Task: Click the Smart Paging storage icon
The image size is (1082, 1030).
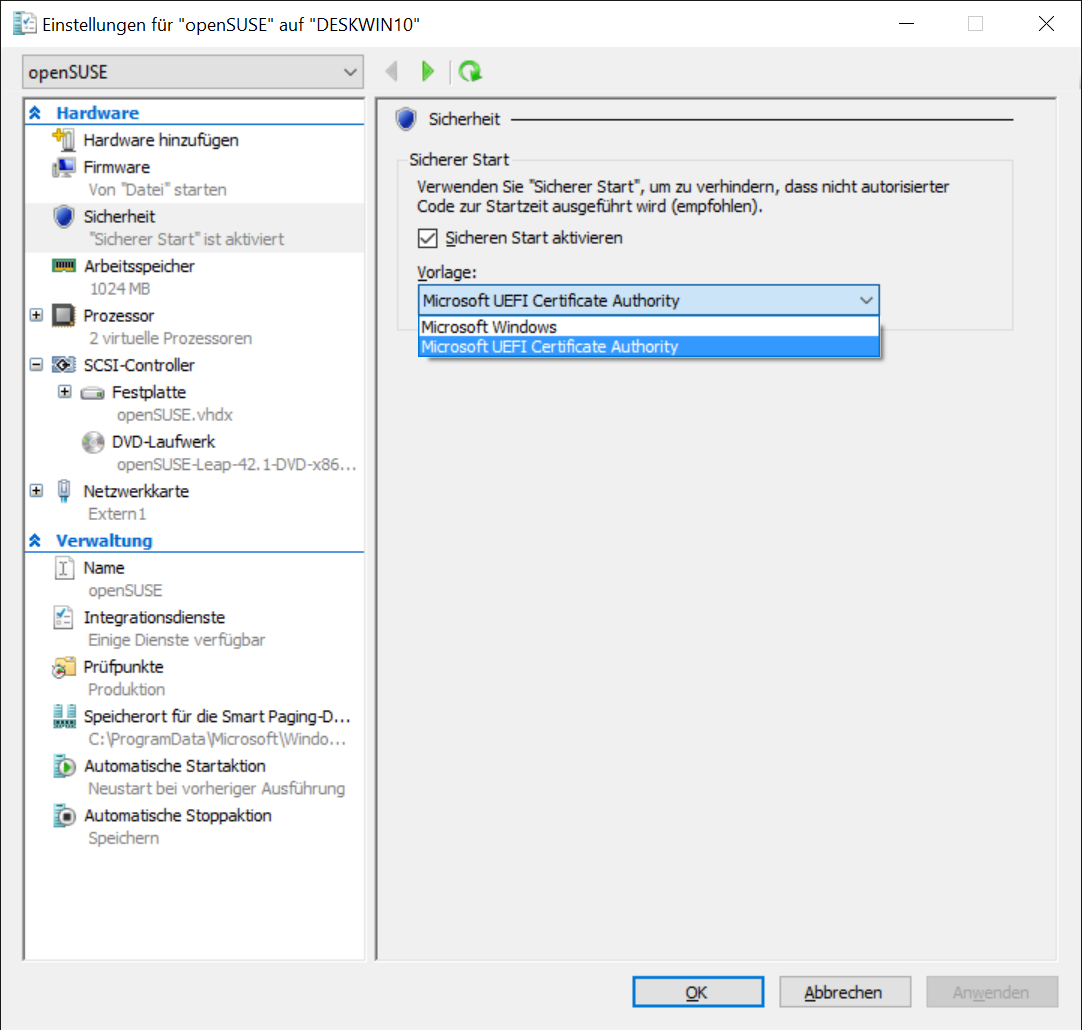Action: 64,716
